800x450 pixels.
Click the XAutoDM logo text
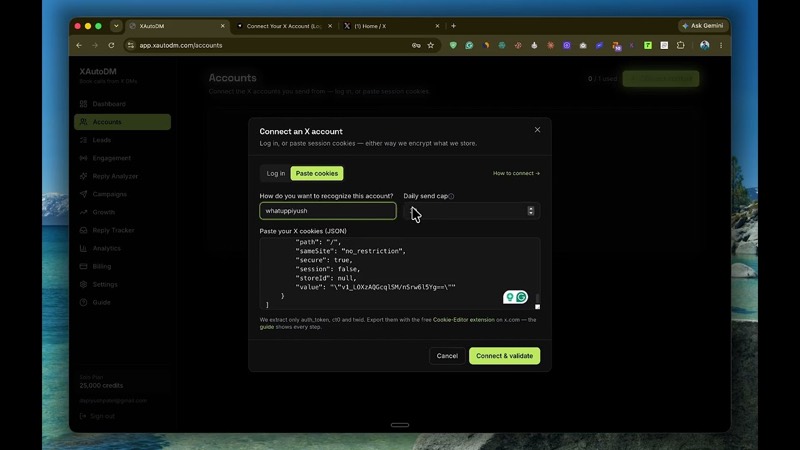click(x=98, y=71)
